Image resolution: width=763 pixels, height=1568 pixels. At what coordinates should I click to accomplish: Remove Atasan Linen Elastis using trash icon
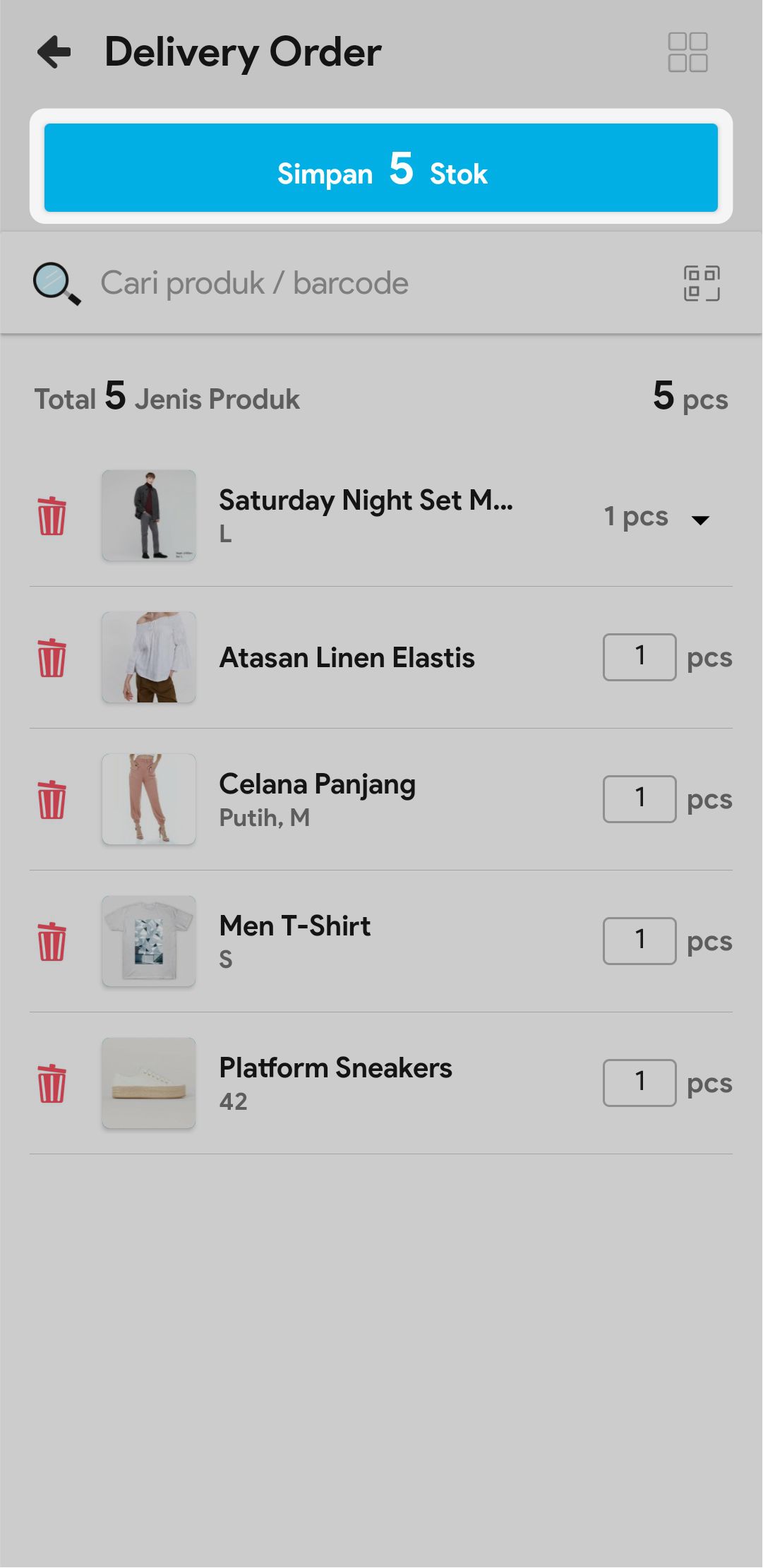(x=52, y=658)
